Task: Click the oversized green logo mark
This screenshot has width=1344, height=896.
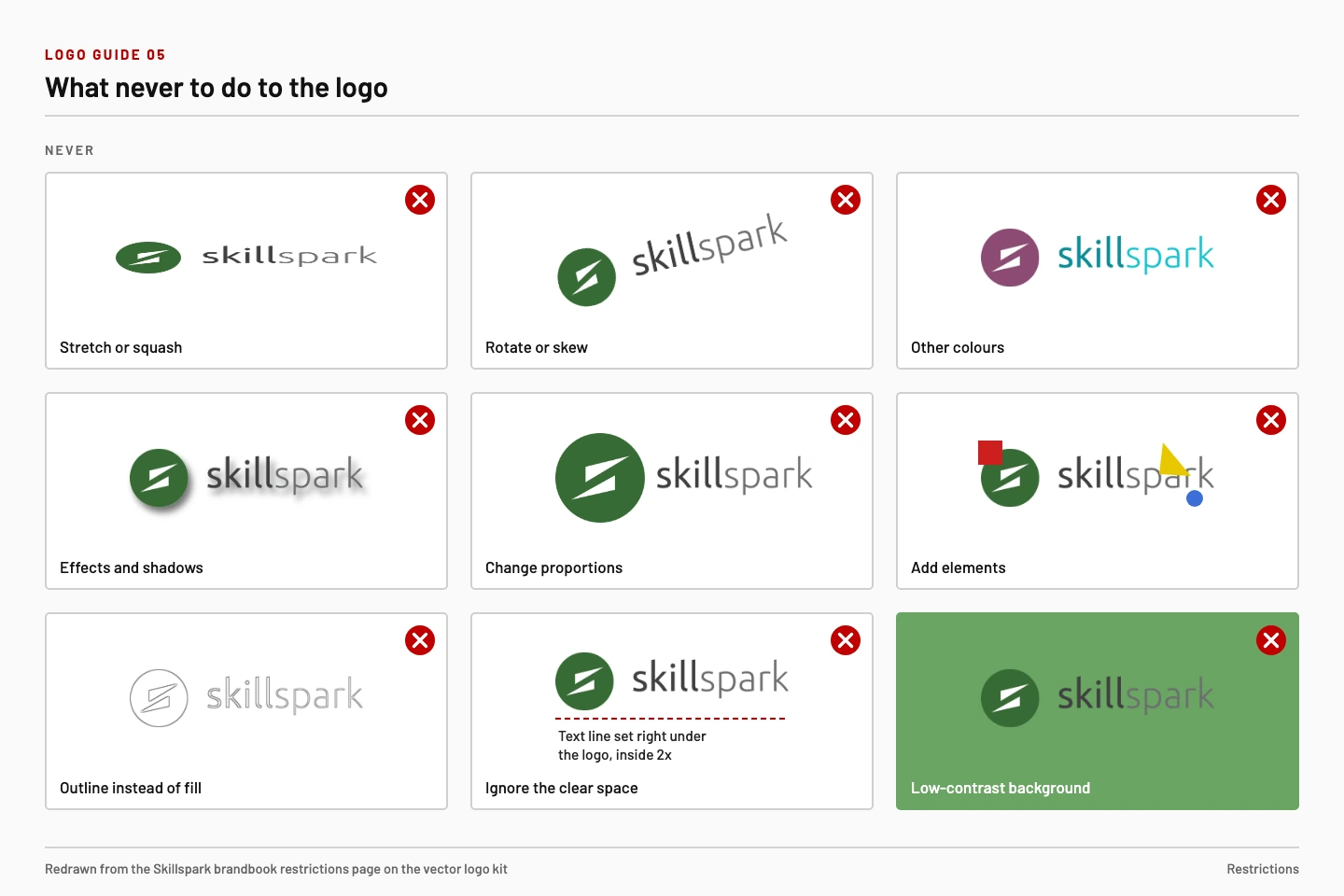Action: point(600,478)
